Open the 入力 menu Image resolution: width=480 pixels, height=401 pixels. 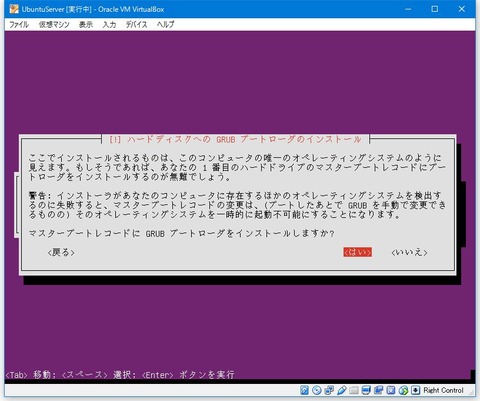[109, 24]
